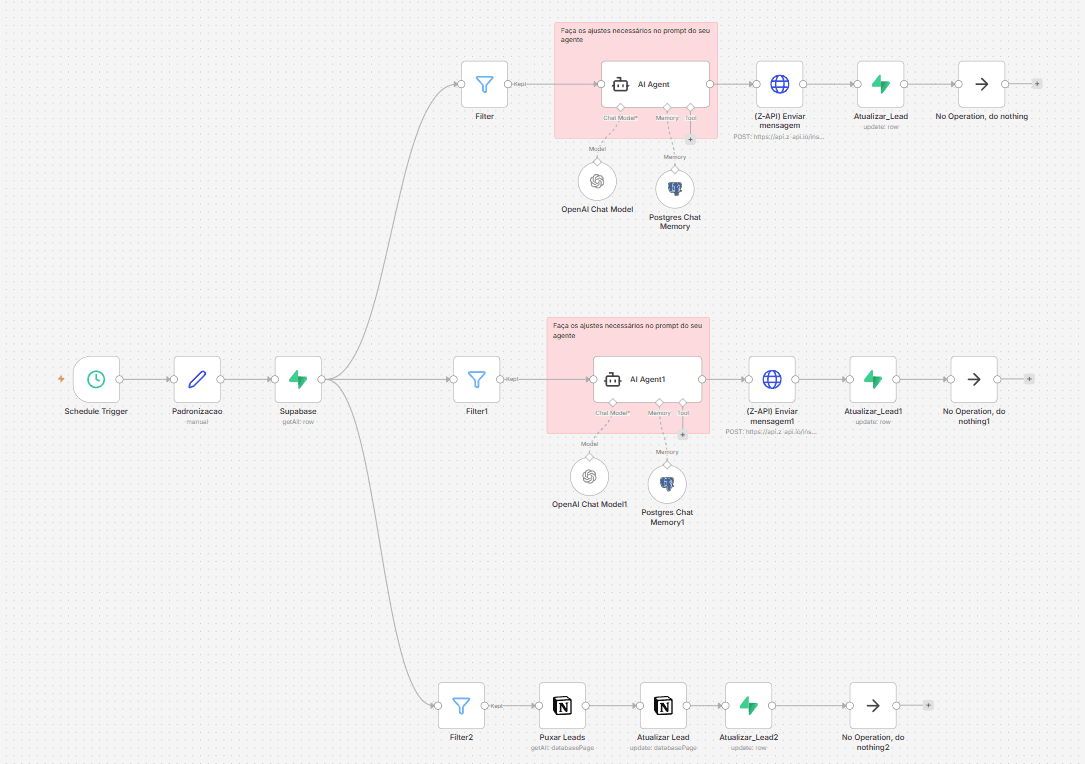Select the Filter1 funnel node
Viewport: 1085px width, 764px height.
(477, 379)
